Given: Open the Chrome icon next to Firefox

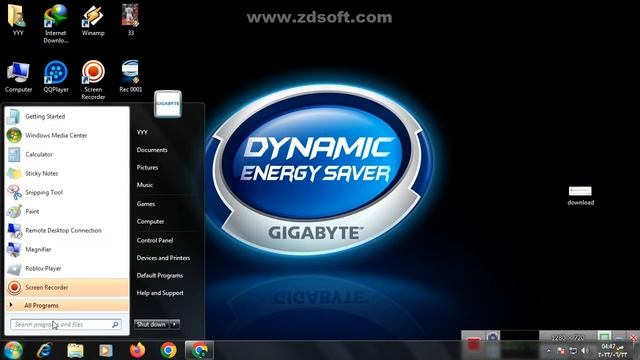Looking at the screenshot, I should pos(169,350).
